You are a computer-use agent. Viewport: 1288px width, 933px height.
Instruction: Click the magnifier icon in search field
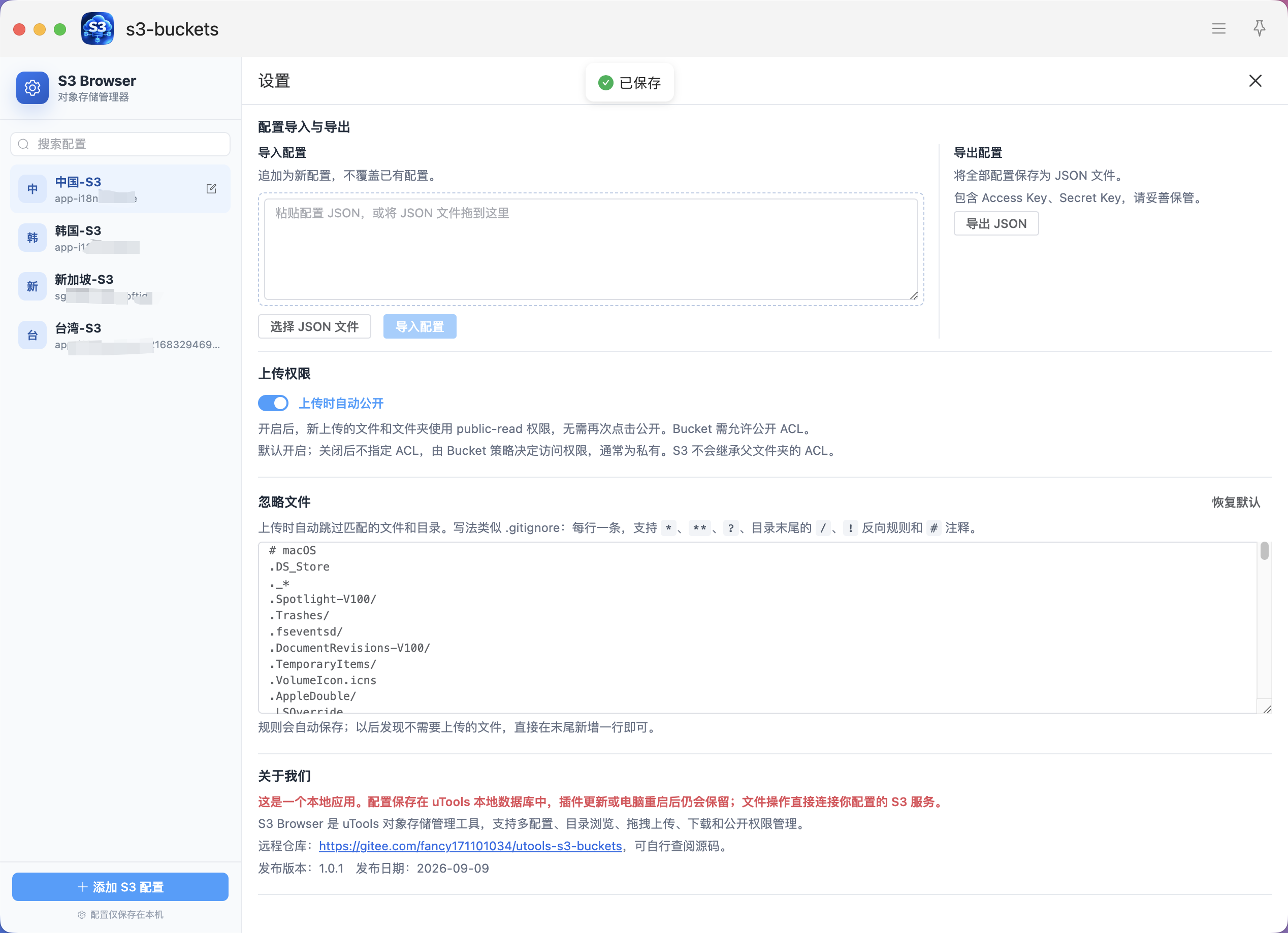pos(23,144)
